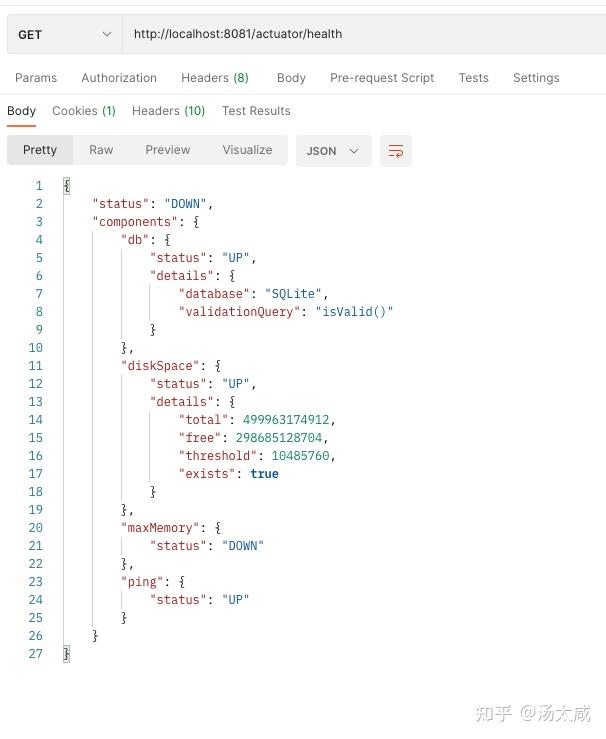Viewport: 606px width, 739px height.
Task: View response Cookies (1) tab
Action: pyautogui.click(x=84, y=111)
